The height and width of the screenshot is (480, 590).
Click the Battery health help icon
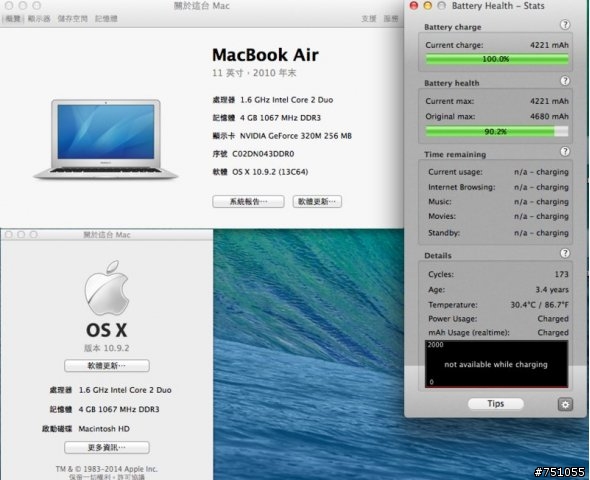[565, 81]
